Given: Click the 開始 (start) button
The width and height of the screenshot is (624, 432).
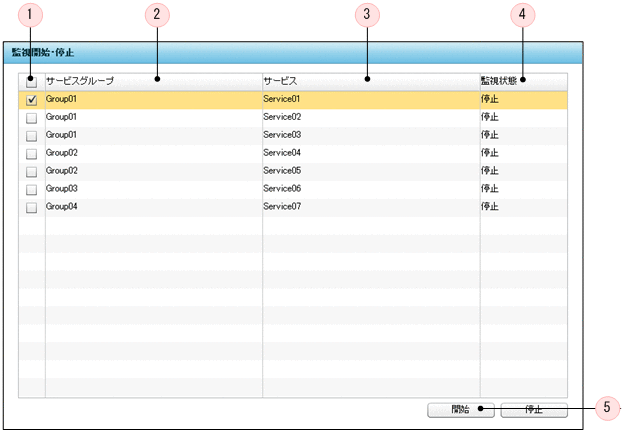Looking at the screenshot, I should [461, 410].
